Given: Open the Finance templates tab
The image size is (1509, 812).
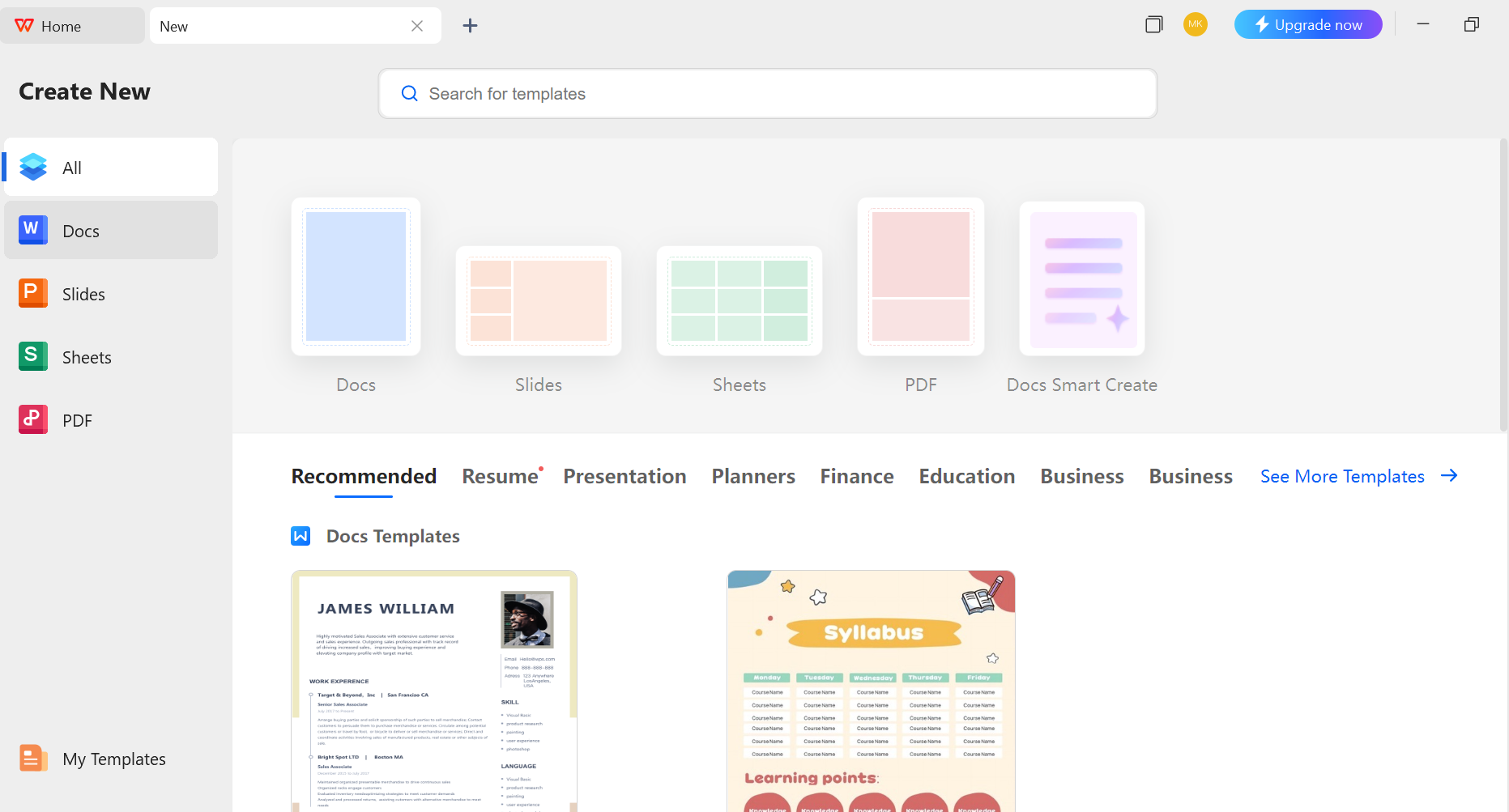Looking at the screenshot, I should click(x=856, y=477).
